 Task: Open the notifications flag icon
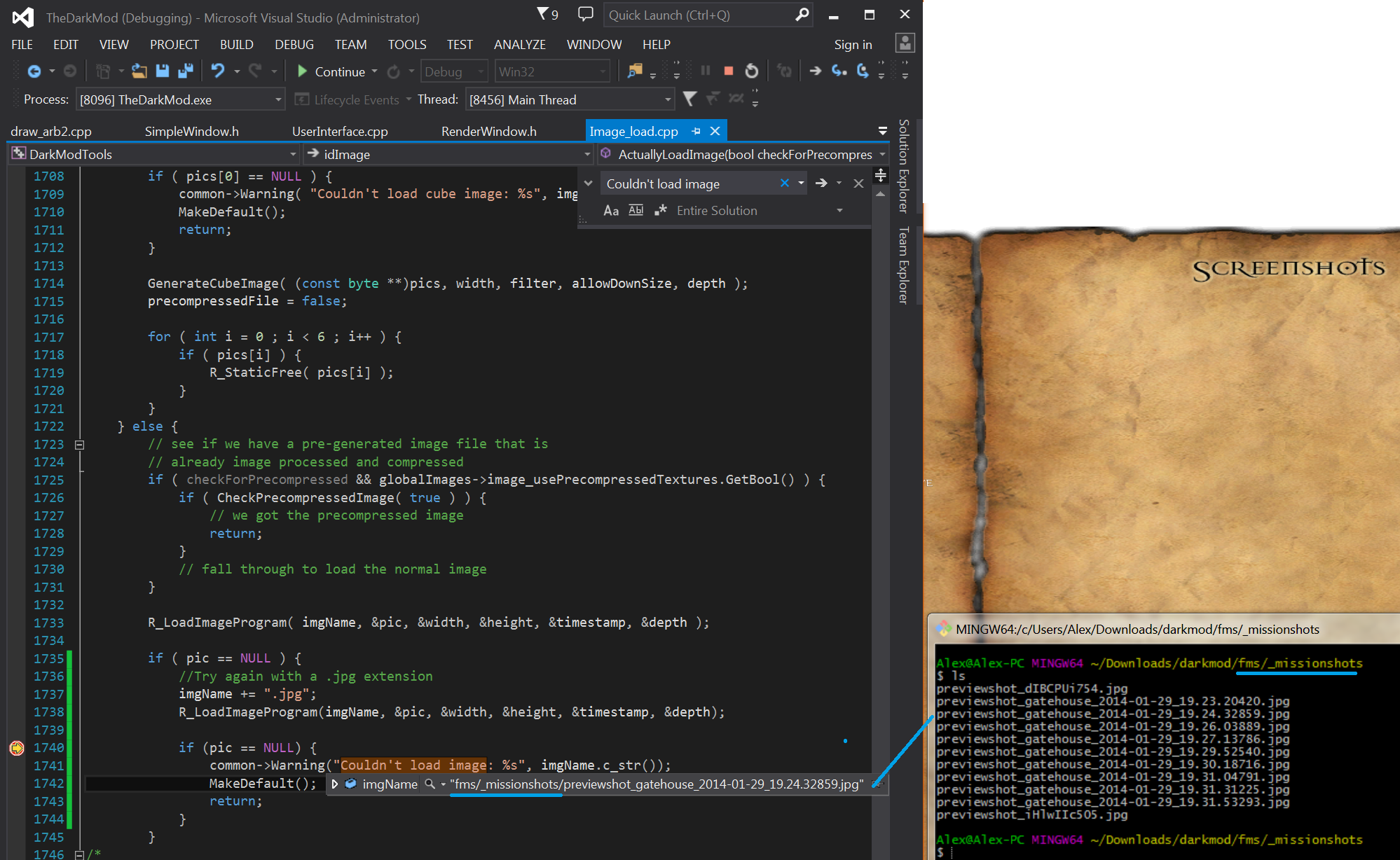(x=543, y=14)
